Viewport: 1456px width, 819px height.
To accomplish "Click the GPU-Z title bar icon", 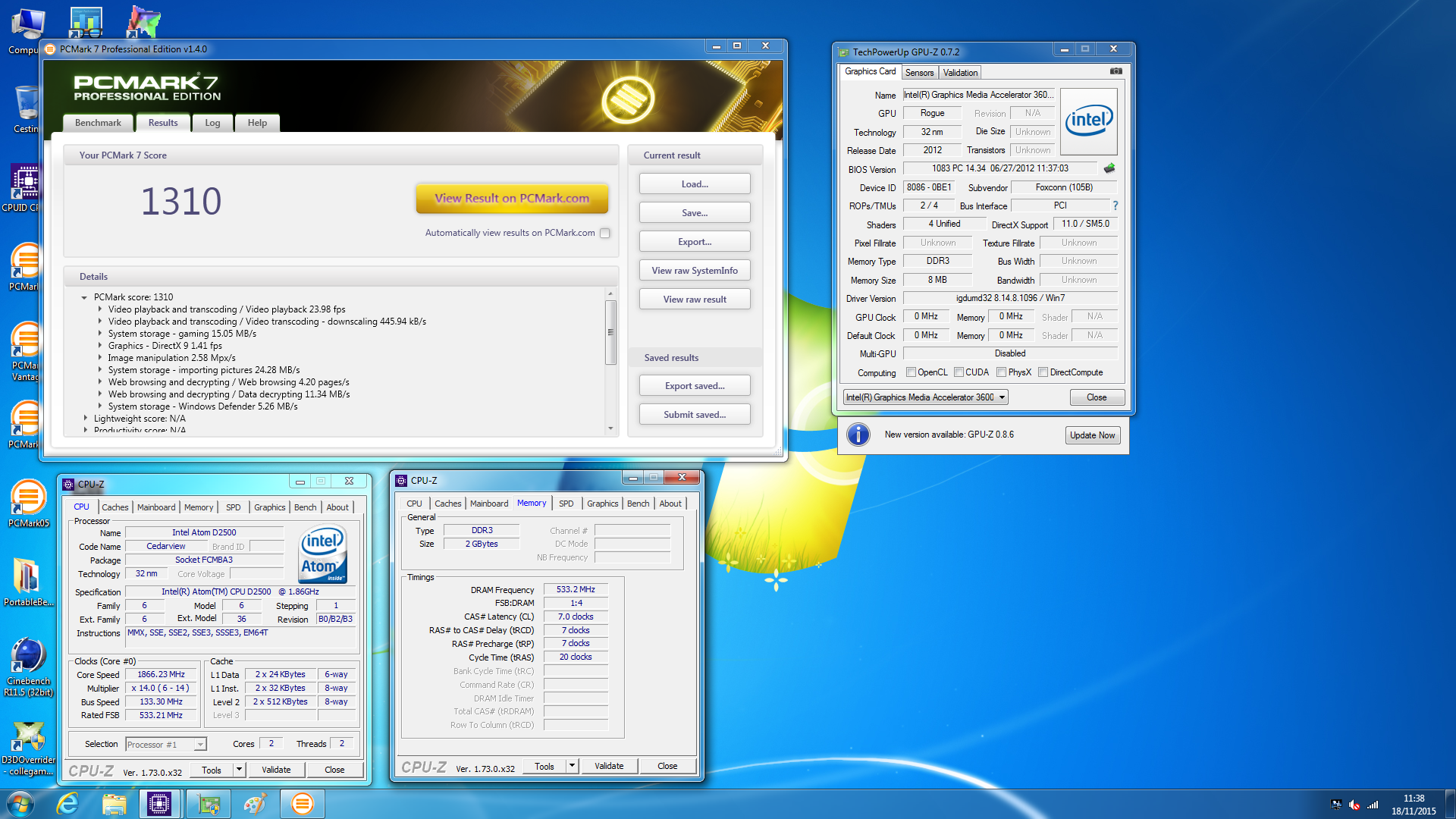I will click(844, 52).
